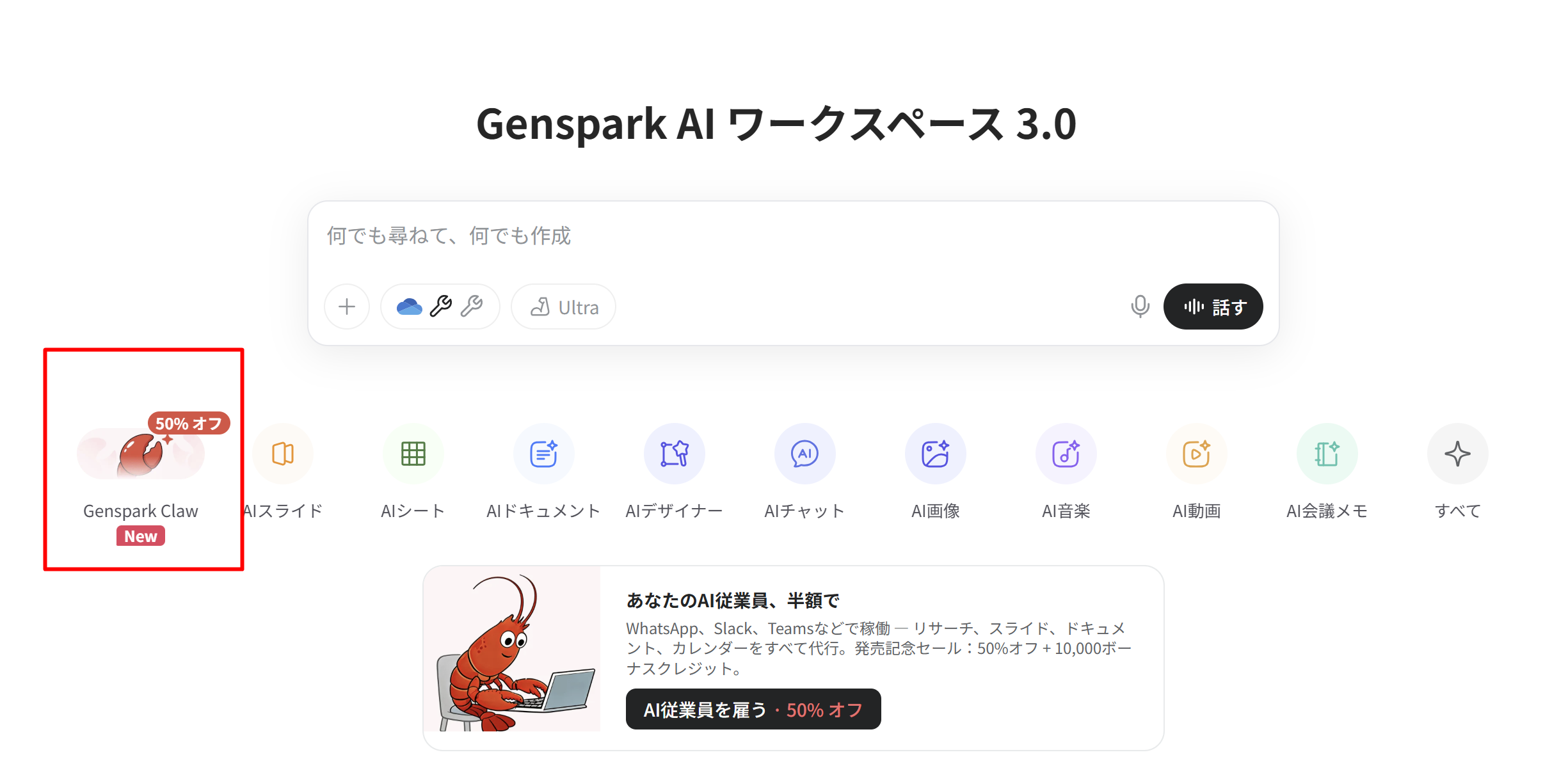Open the AIチャット chat icon
The image size is (1568, 757).
[805, 454]
